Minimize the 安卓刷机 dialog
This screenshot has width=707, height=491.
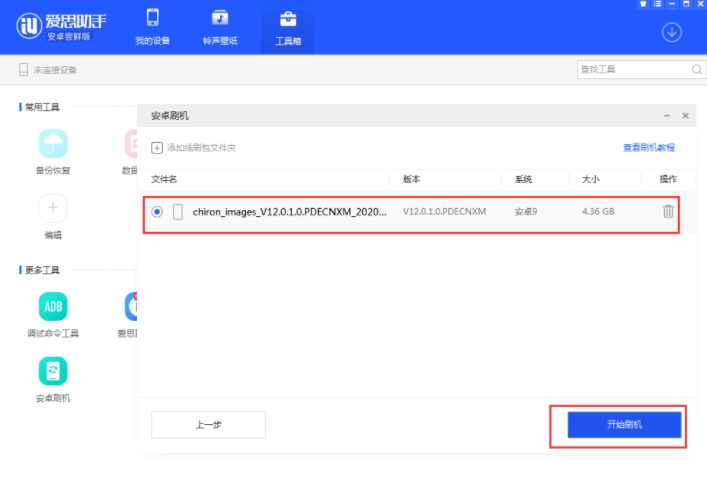click(x=666, y=117)
